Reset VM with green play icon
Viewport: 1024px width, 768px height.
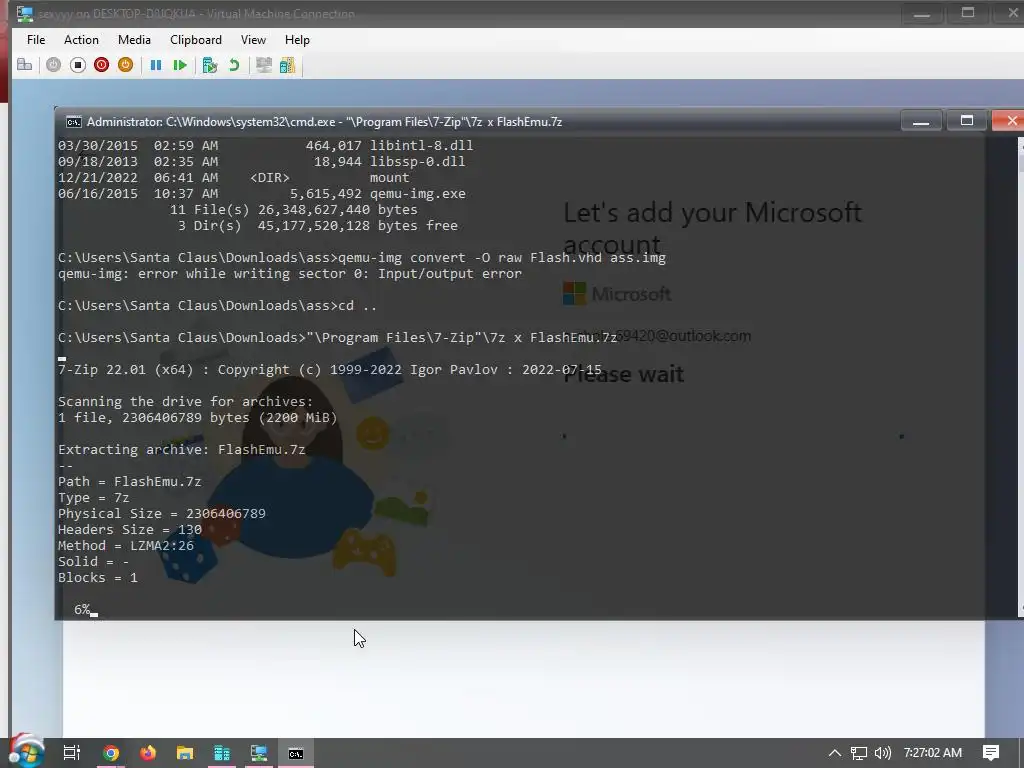pyautogui.click(x=180, y=65)
